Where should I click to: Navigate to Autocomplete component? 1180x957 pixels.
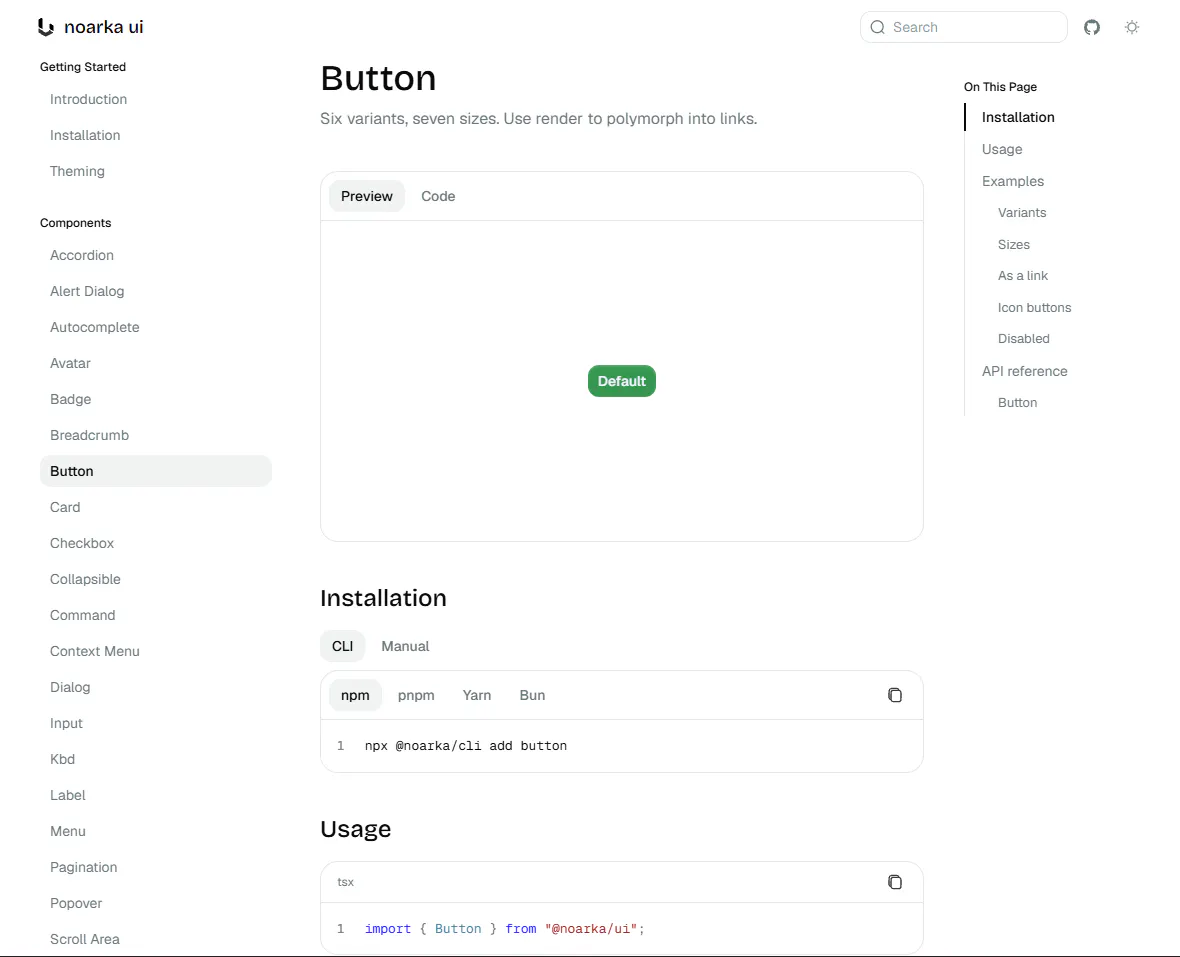tap(95, 328)
